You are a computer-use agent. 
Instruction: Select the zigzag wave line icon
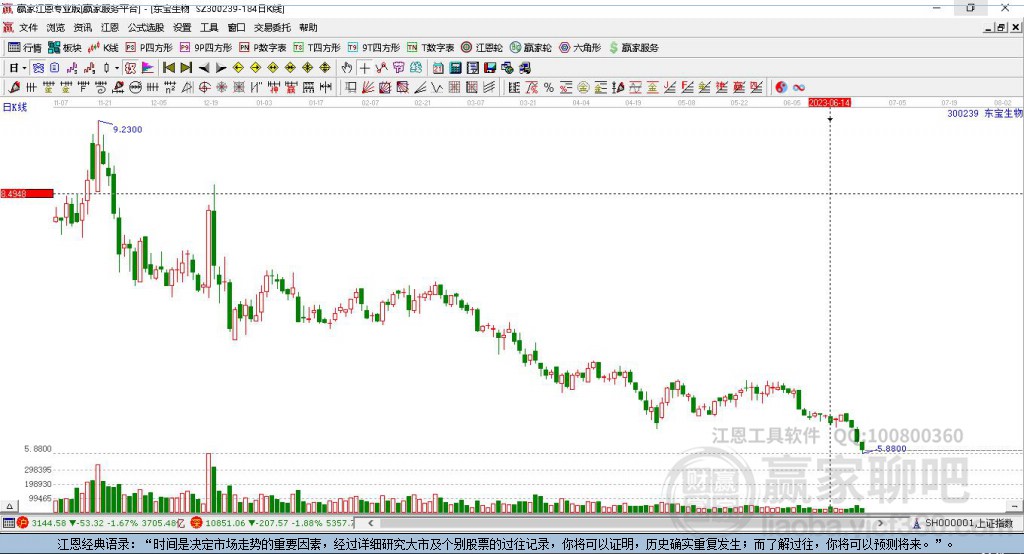pos(436,88)
